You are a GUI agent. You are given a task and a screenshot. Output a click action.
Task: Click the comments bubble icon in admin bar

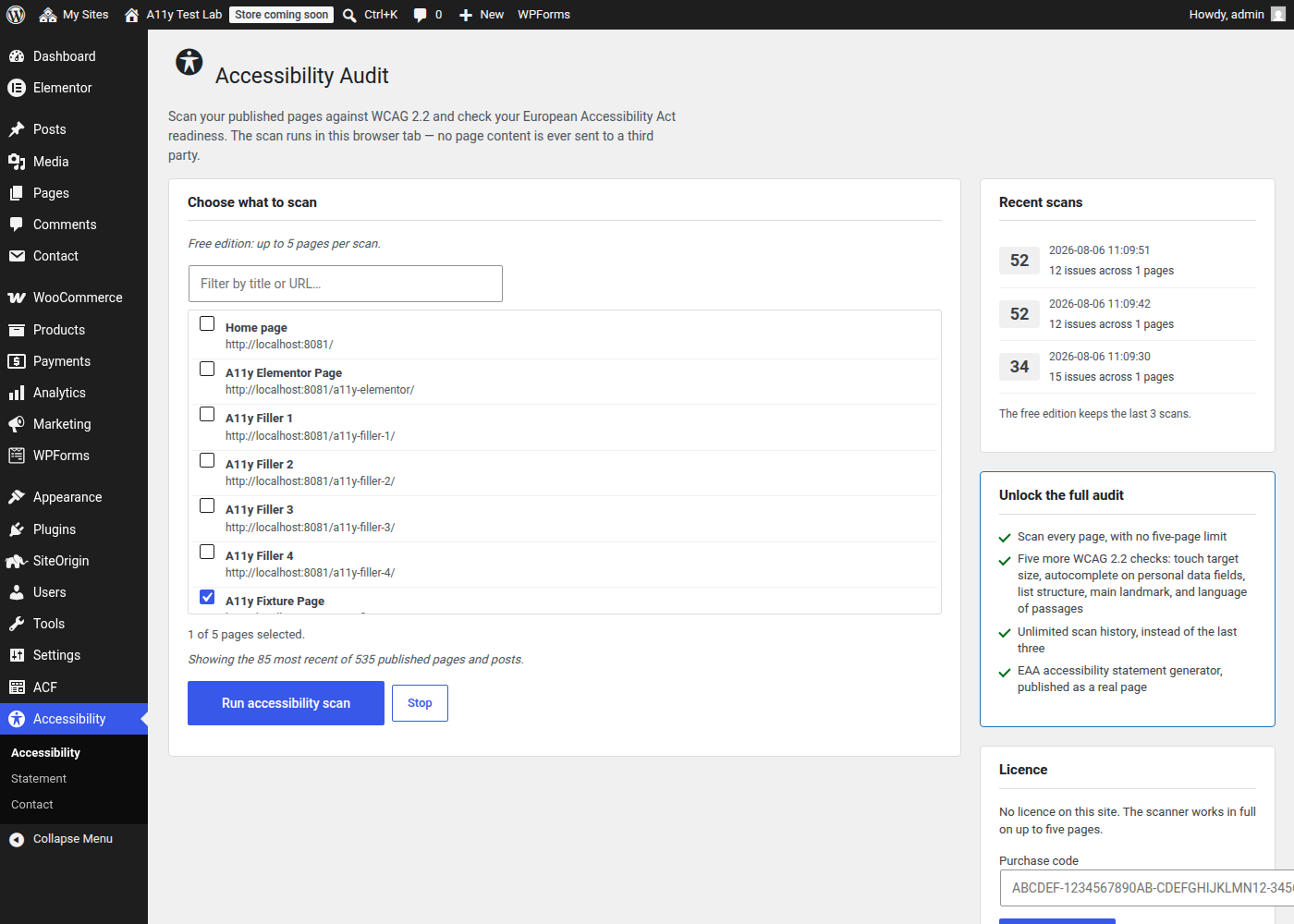tap(421, 15)
